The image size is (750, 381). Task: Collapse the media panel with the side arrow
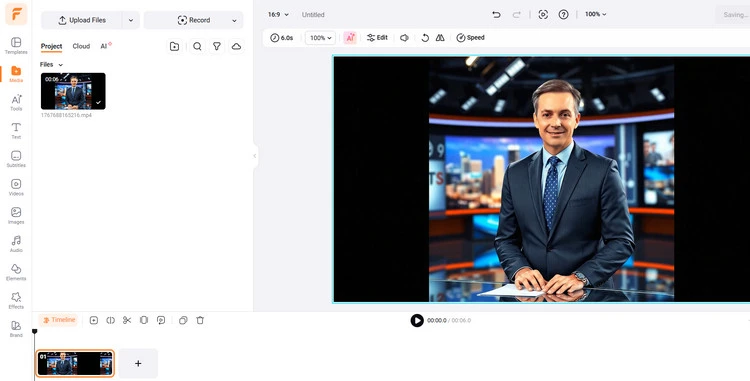[254, 156]
